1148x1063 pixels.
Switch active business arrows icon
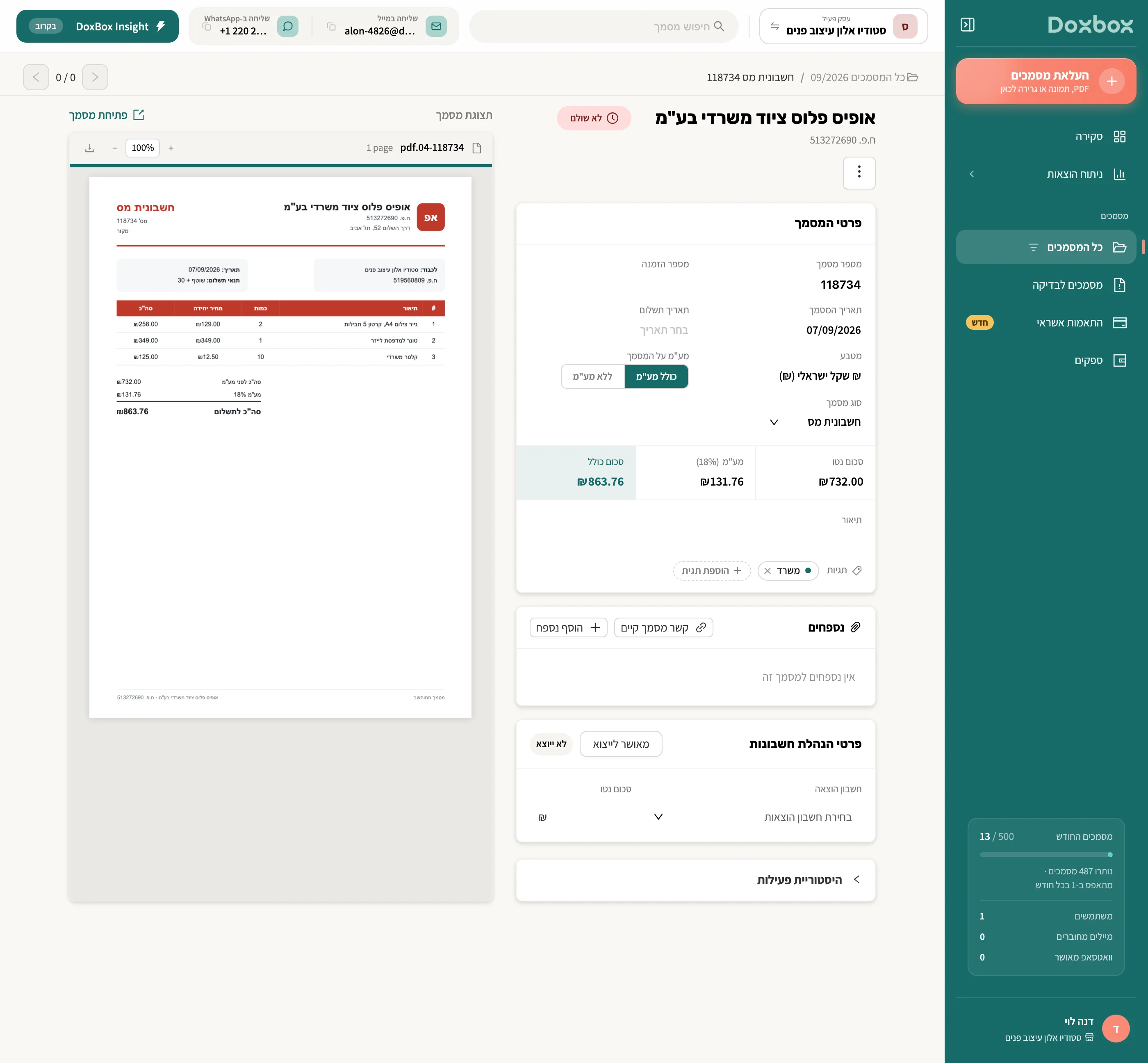[775, 27]
